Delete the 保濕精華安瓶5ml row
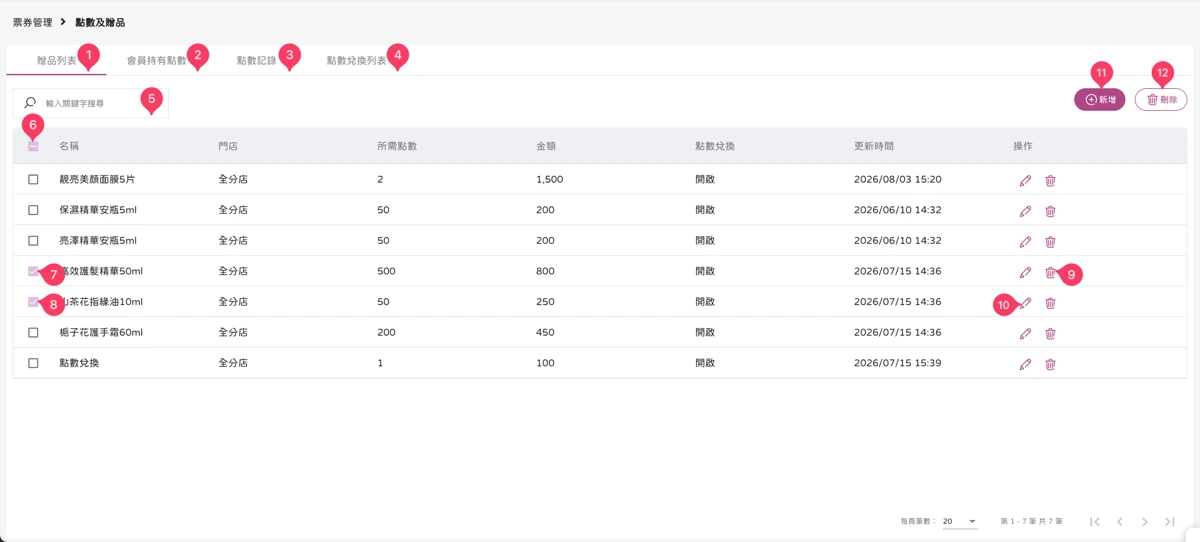 tap(1050, 211)
